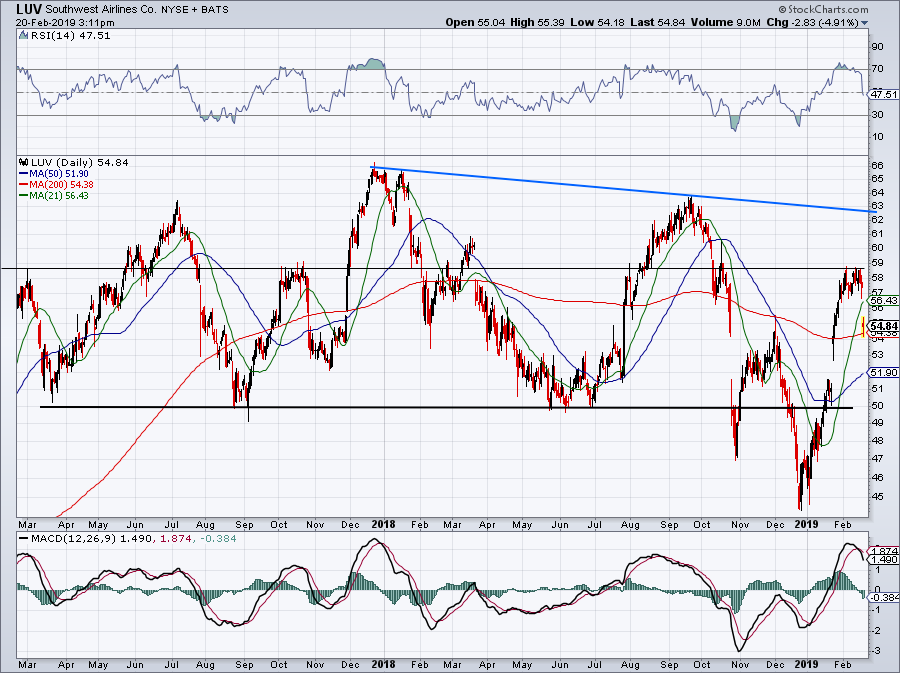
Task: Click 2019 on the bottom MACD date axis
Action: coord(806,664)
